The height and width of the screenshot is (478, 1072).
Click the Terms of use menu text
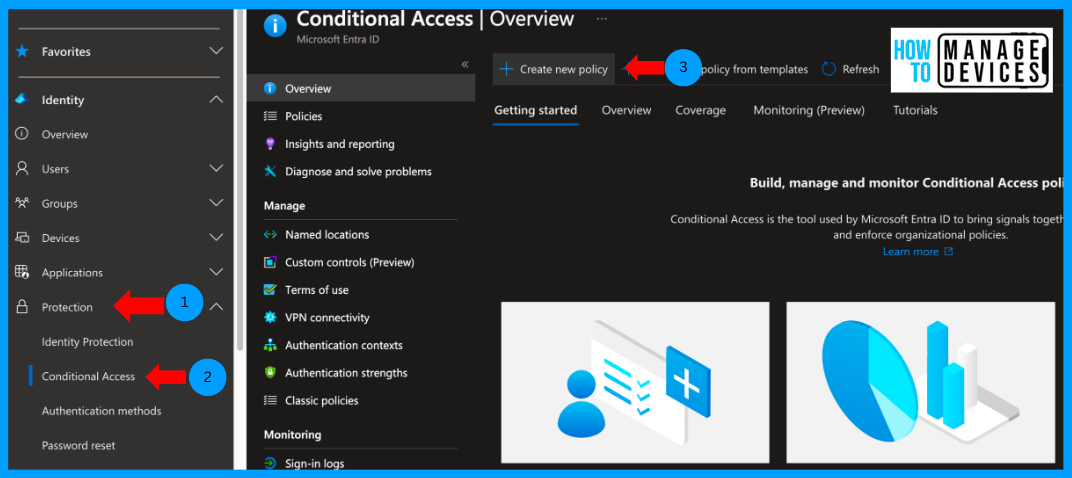pyautogui.click(x=317, y=290)
